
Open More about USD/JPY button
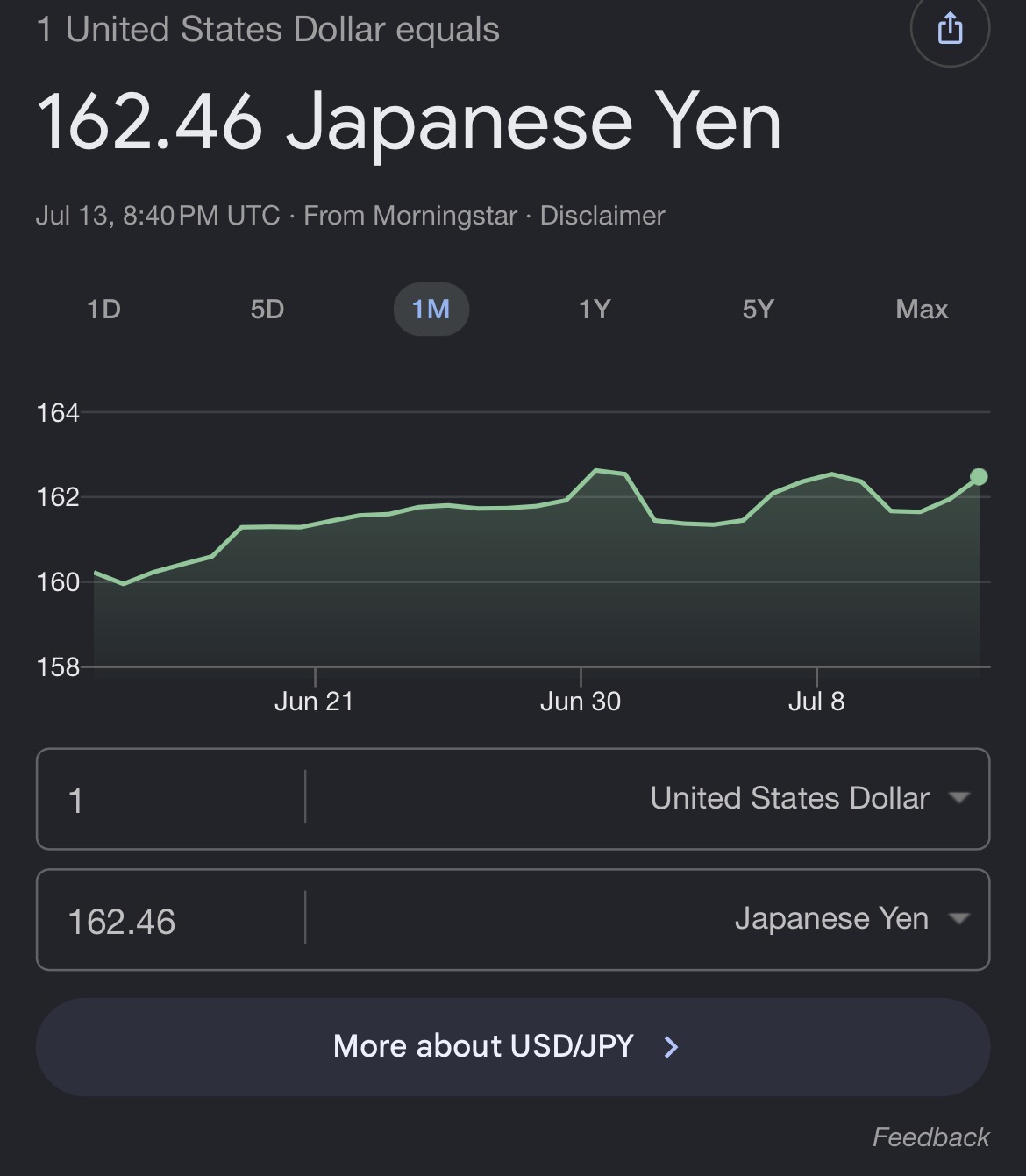coord(513,1047)
